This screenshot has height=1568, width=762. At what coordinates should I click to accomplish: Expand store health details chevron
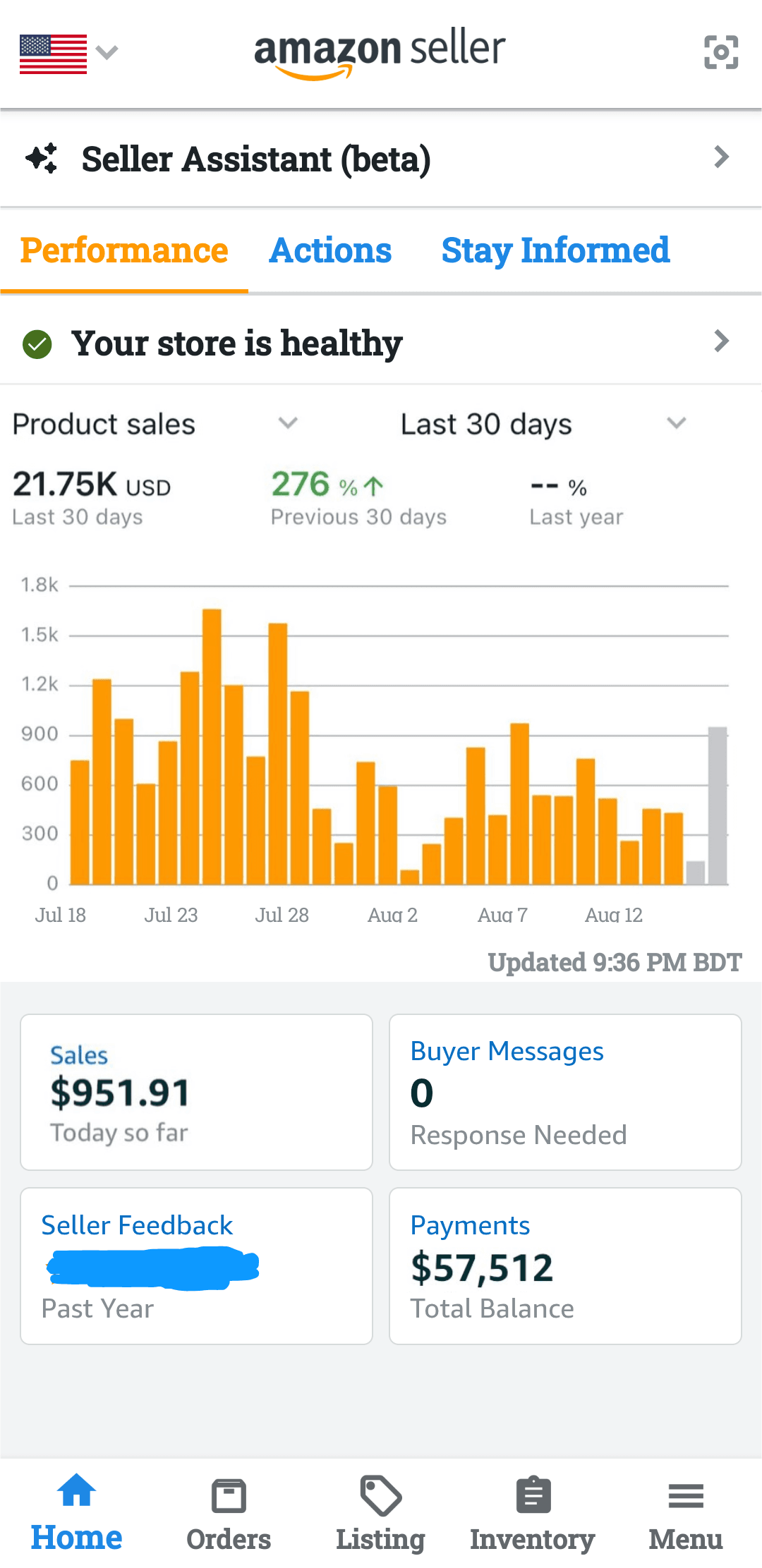[720, 341]
